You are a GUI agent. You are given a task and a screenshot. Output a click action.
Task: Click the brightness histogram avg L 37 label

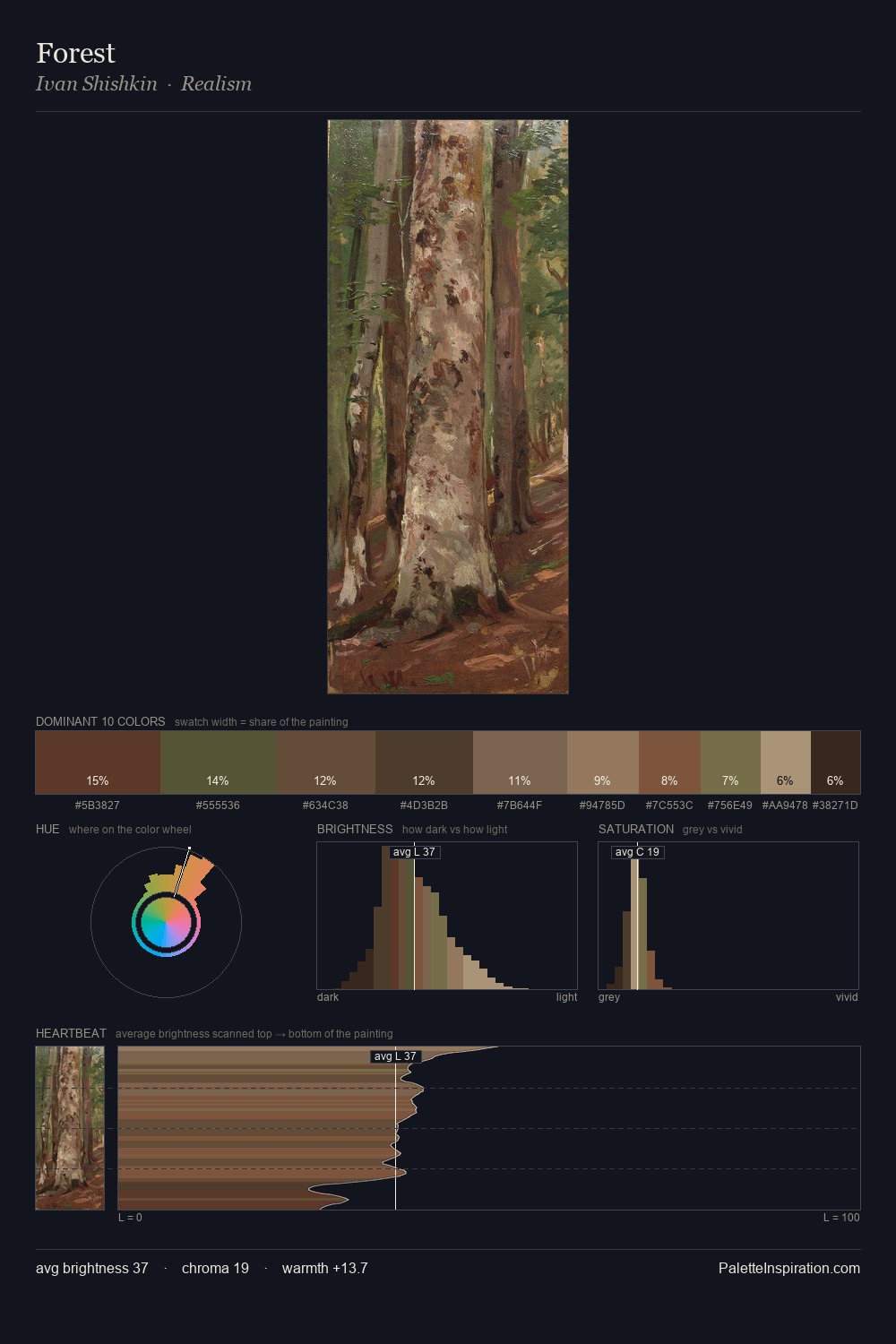[414, 852]
